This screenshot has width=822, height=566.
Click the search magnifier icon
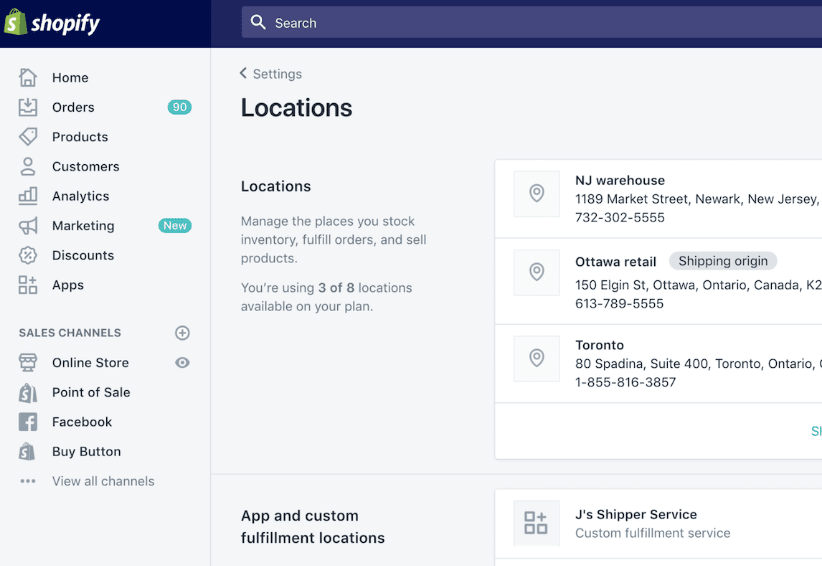(x=258, y=22)
